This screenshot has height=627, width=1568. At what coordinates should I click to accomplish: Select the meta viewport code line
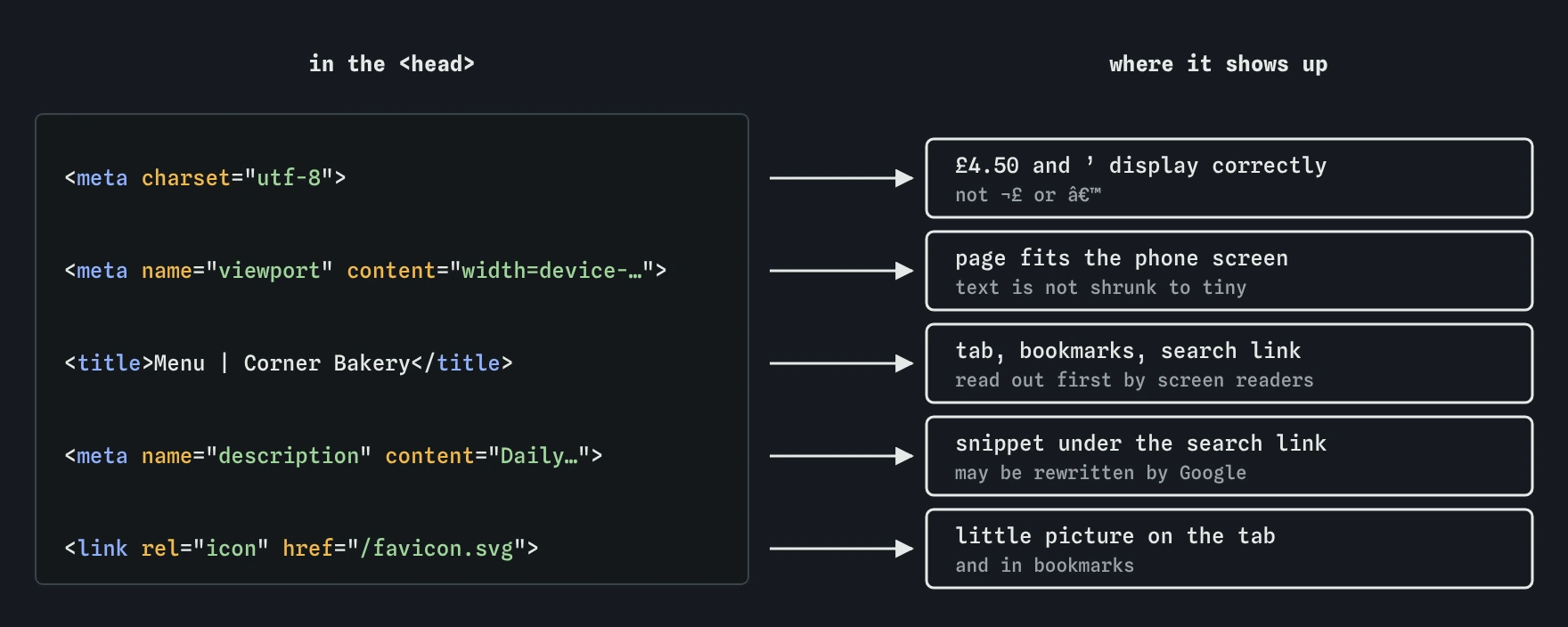pos(365,271)
